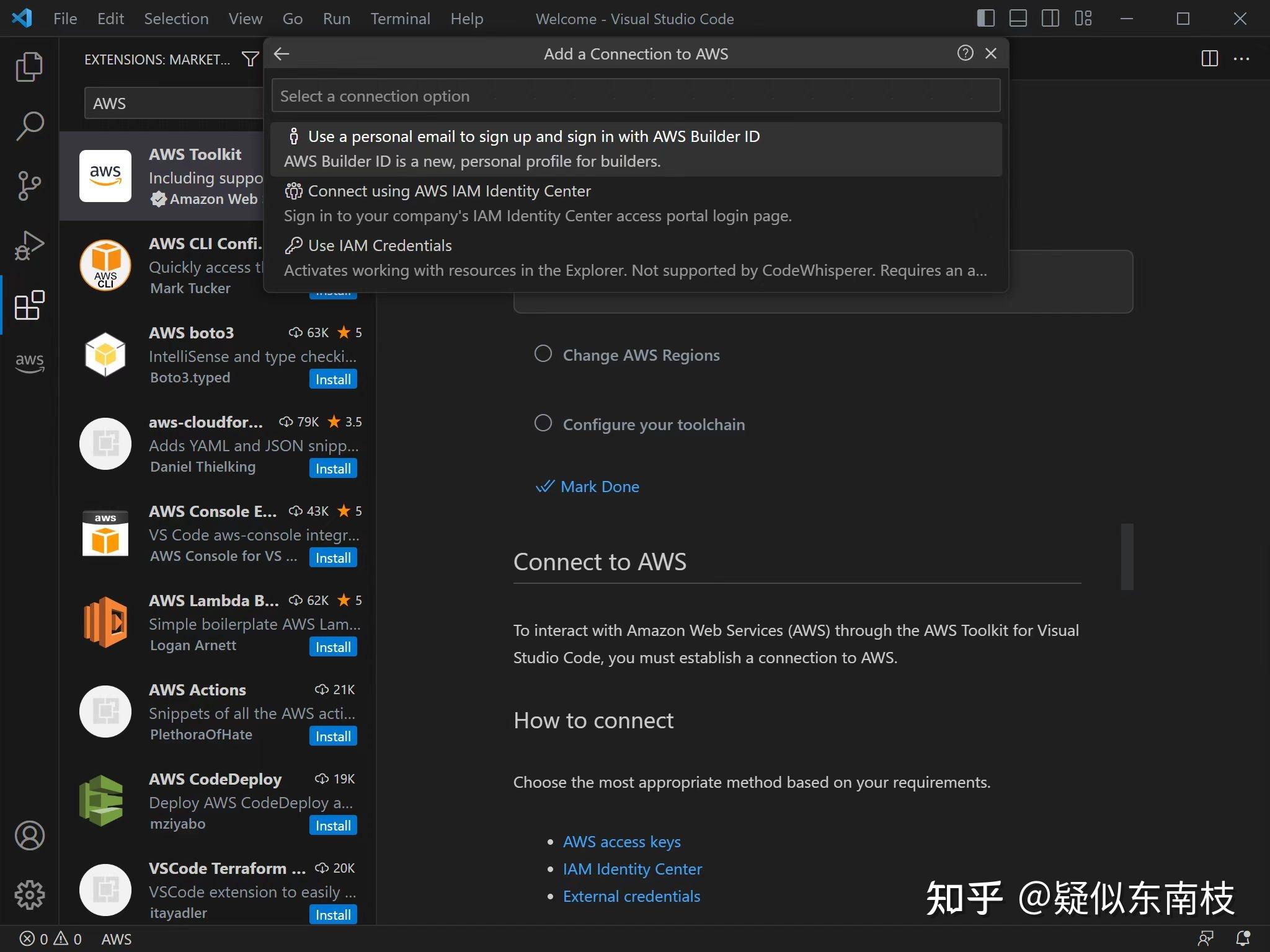Click the Accounts icon above the gear
The height and width of the screenshot is (952, 1270).
pyautogui.click(x=29, y=835)
